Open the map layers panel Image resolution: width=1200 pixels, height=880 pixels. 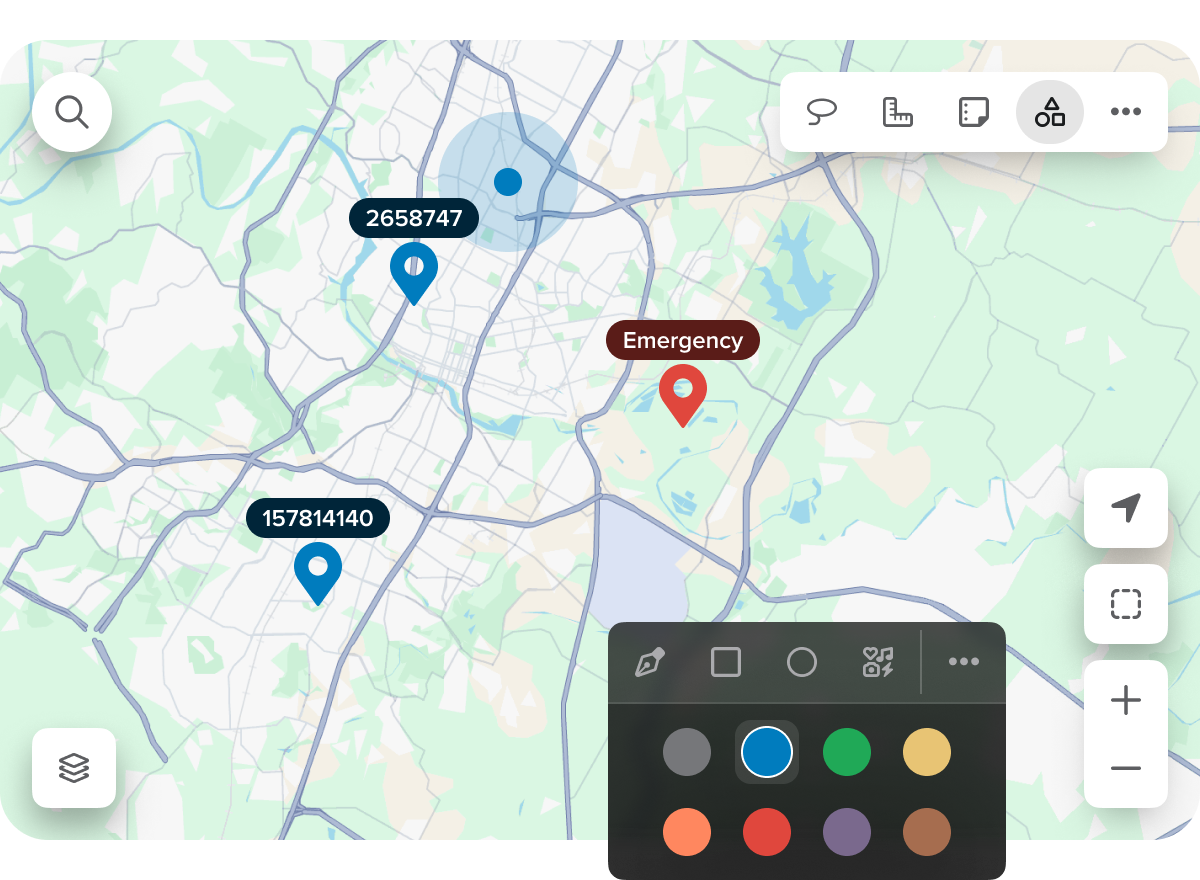(74, 768)
